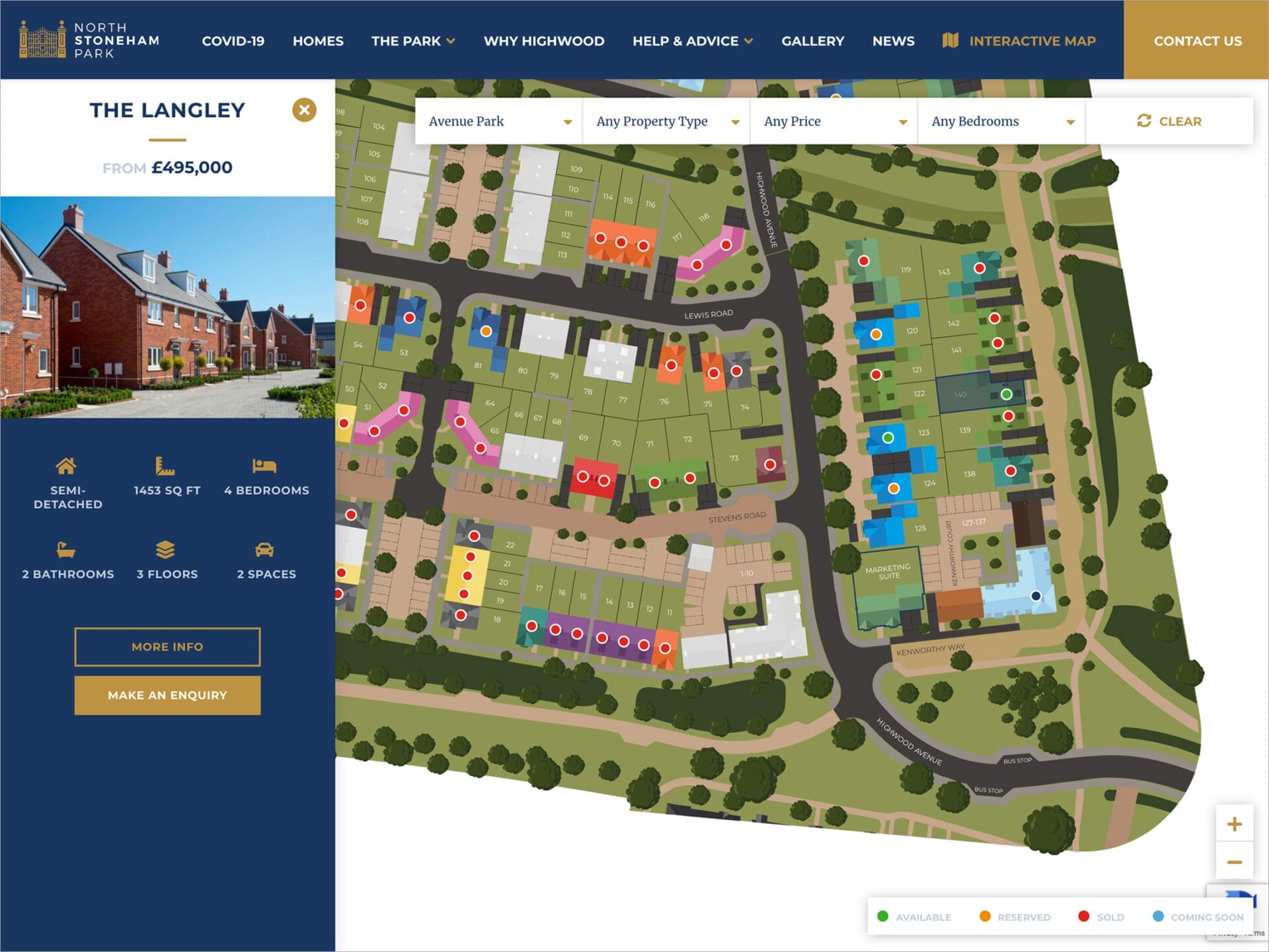Click the Interactive Map icon in navigation
This screenshot has height=952, width=1269.
(950, 40)
